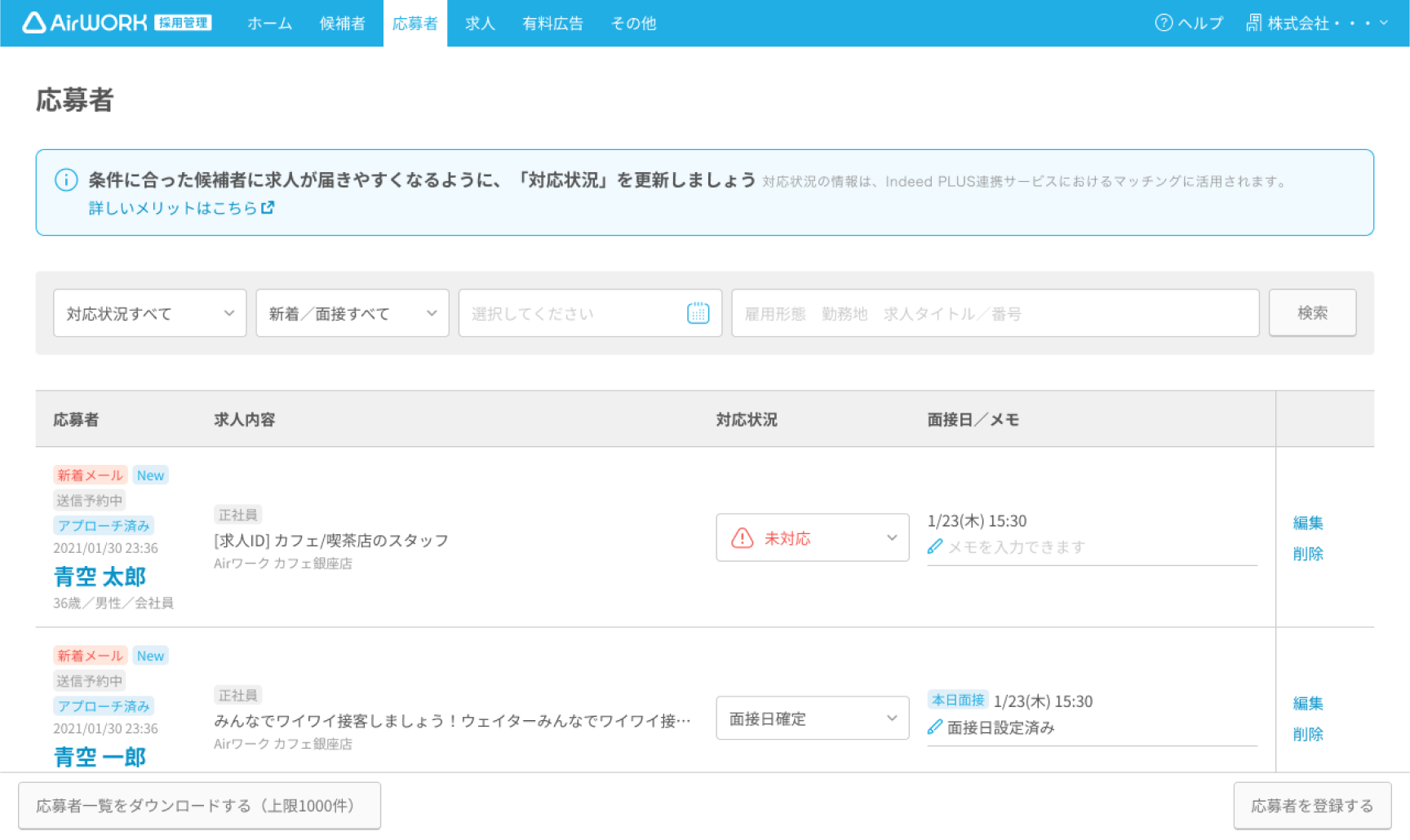Click the memo pencil icon for 青空 太郎
The height and width of the screenshot is (840, 1410).
[935, 546]
